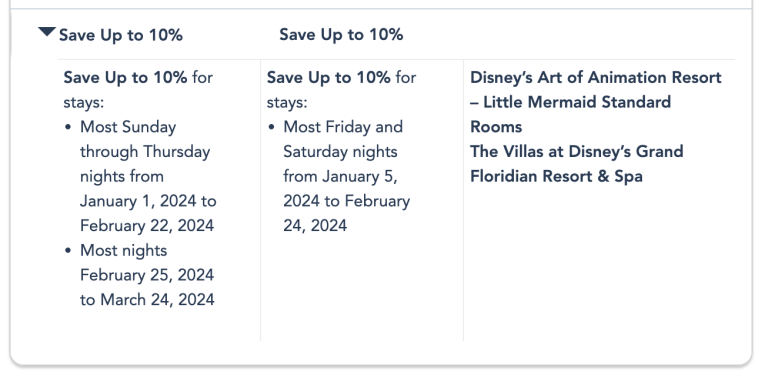
Task: Click February 22, 2024 date text
Action: click(147, 226)
